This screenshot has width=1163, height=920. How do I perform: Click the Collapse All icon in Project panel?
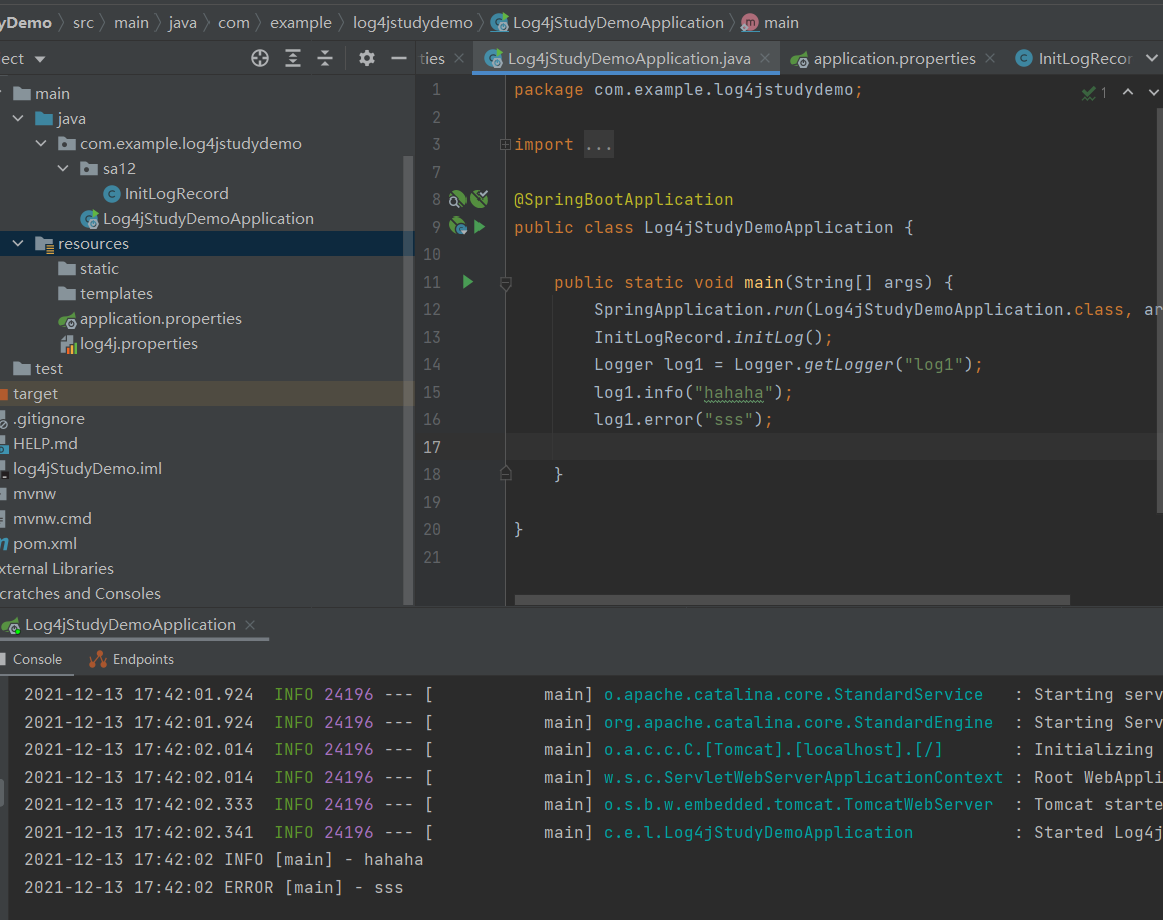(325, 58)
